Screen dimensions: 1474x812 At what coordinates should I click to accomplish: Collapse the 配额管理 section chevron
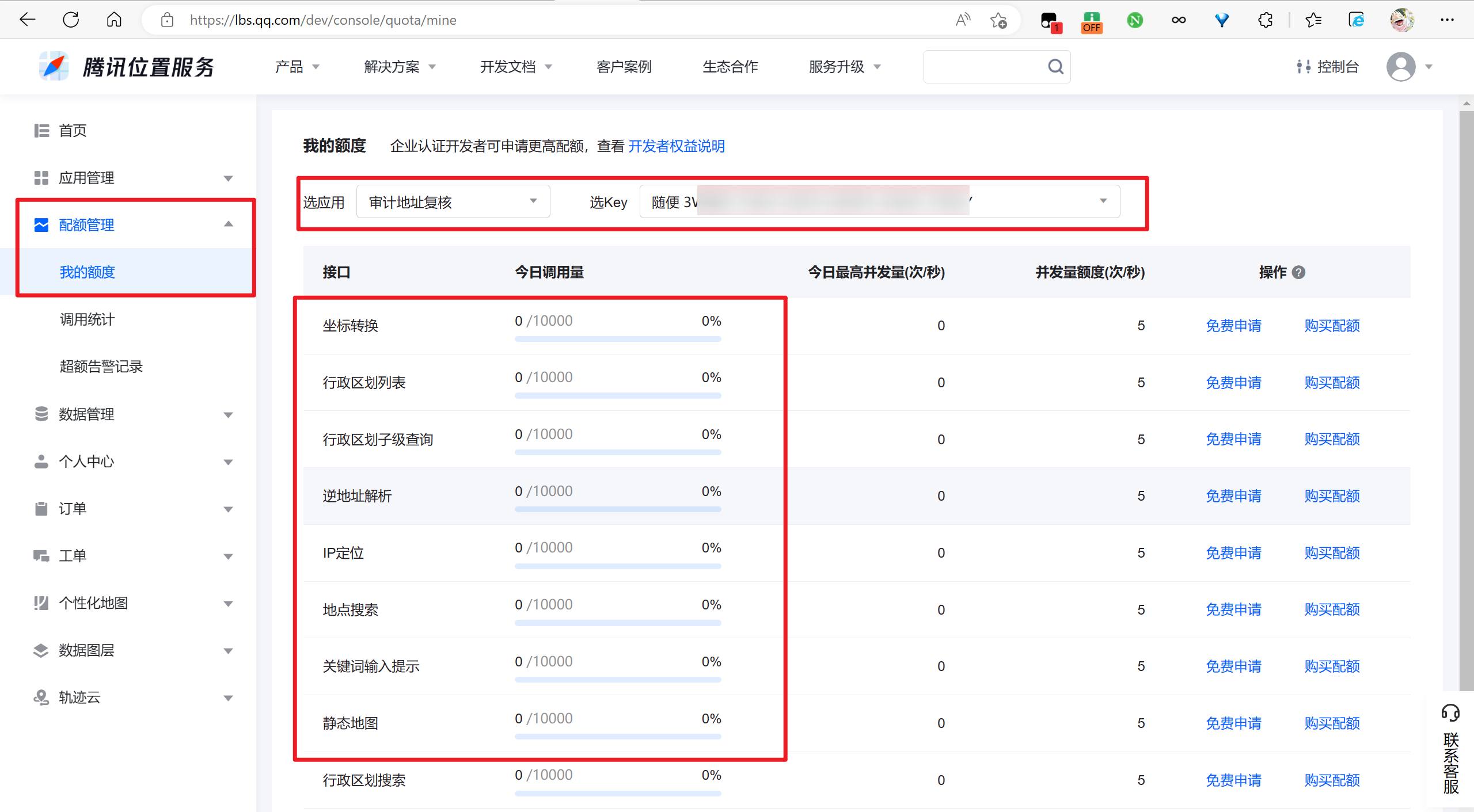click(x=229, y=224)
